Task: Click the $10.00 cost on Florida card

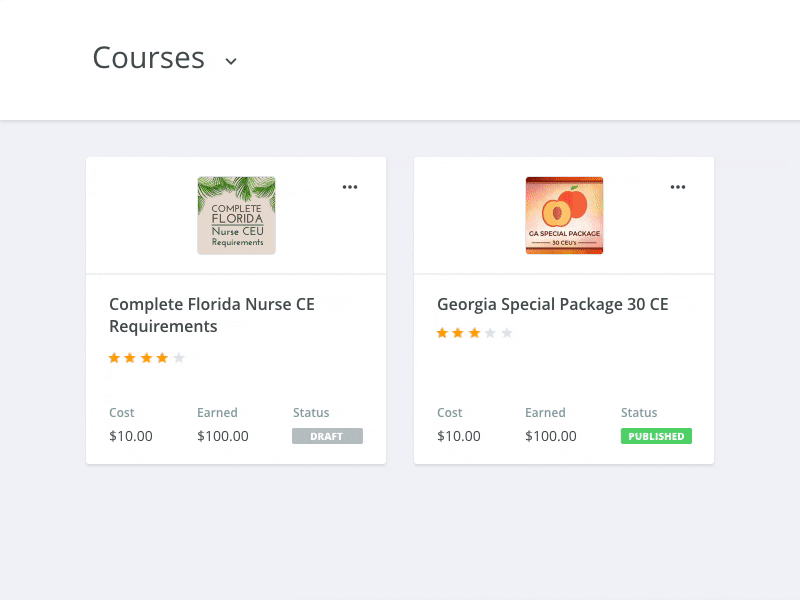Action: point(131,436)
